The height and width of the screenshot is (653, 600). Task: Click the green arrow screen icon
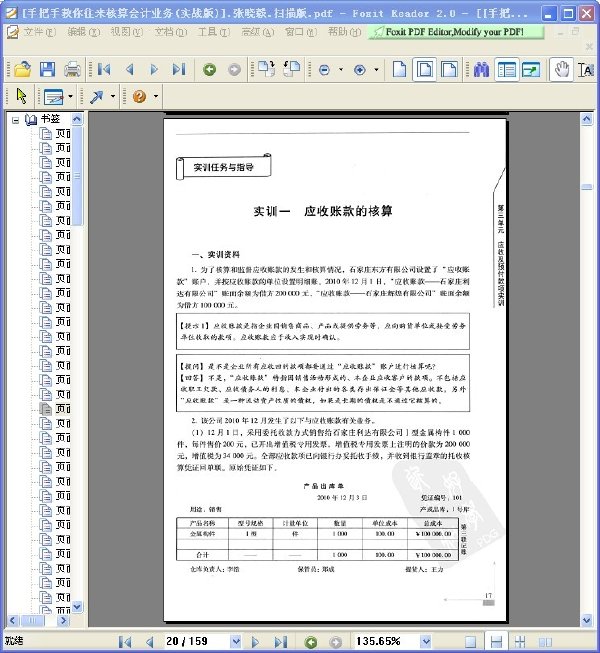point(531,69)
